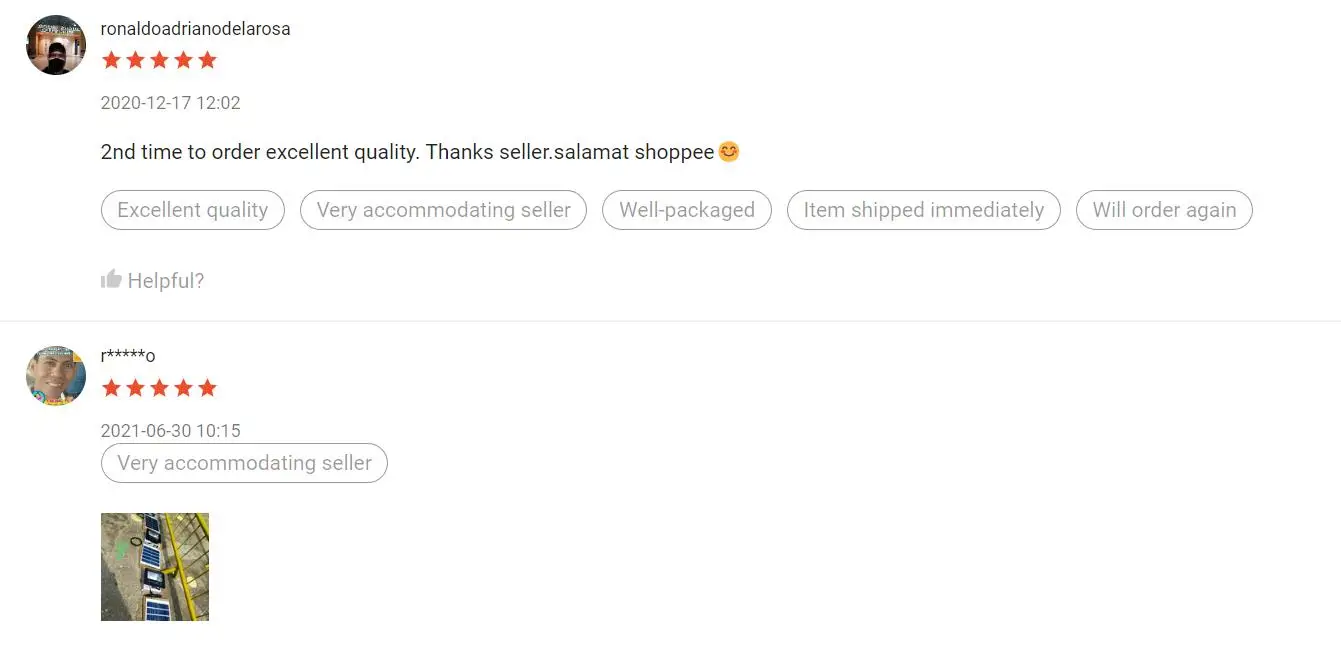Select the Well-packaged tag

click(x=687, y=210)
